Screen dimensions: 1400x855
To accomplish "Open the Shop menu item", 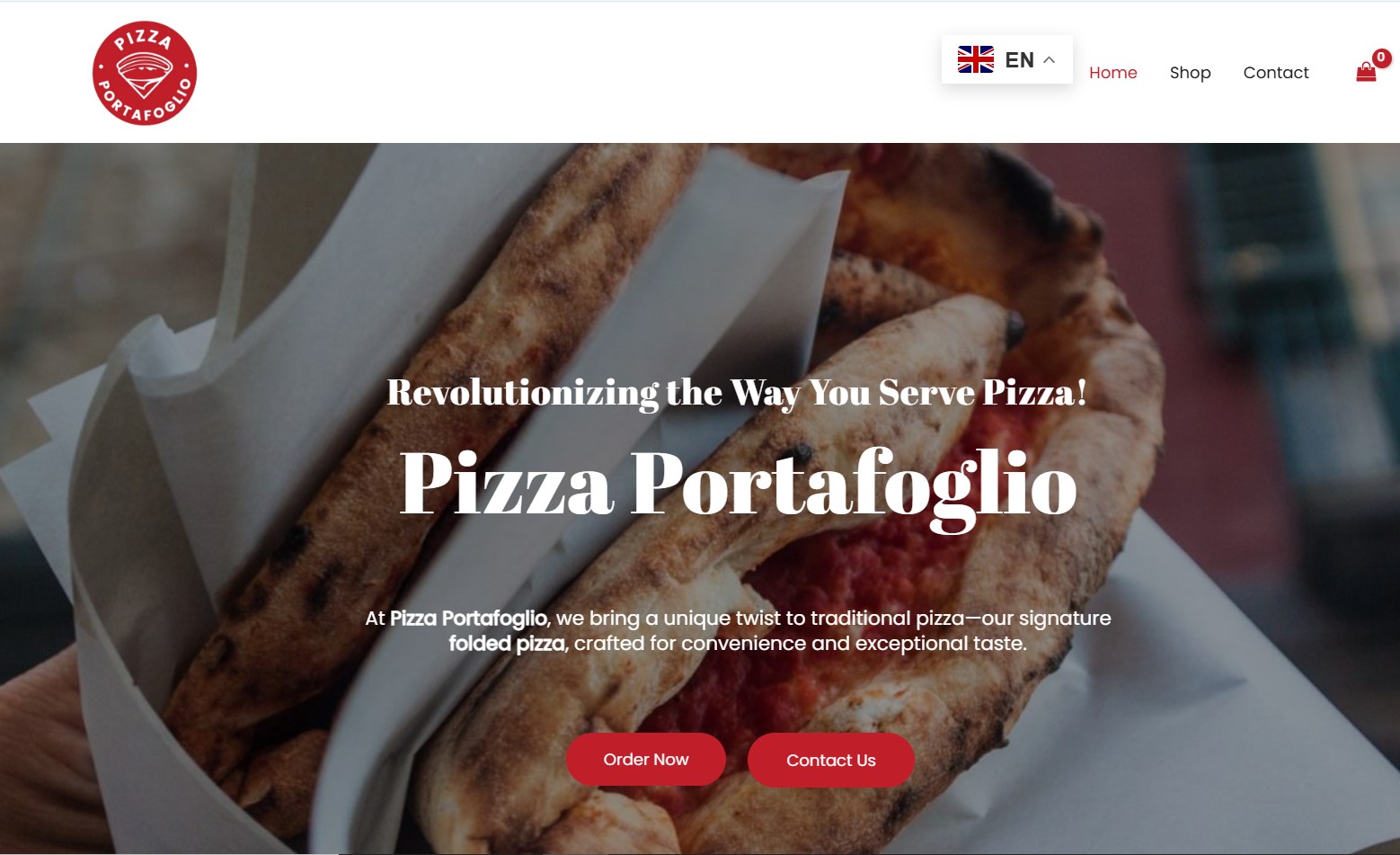I will click(1190, 73).
